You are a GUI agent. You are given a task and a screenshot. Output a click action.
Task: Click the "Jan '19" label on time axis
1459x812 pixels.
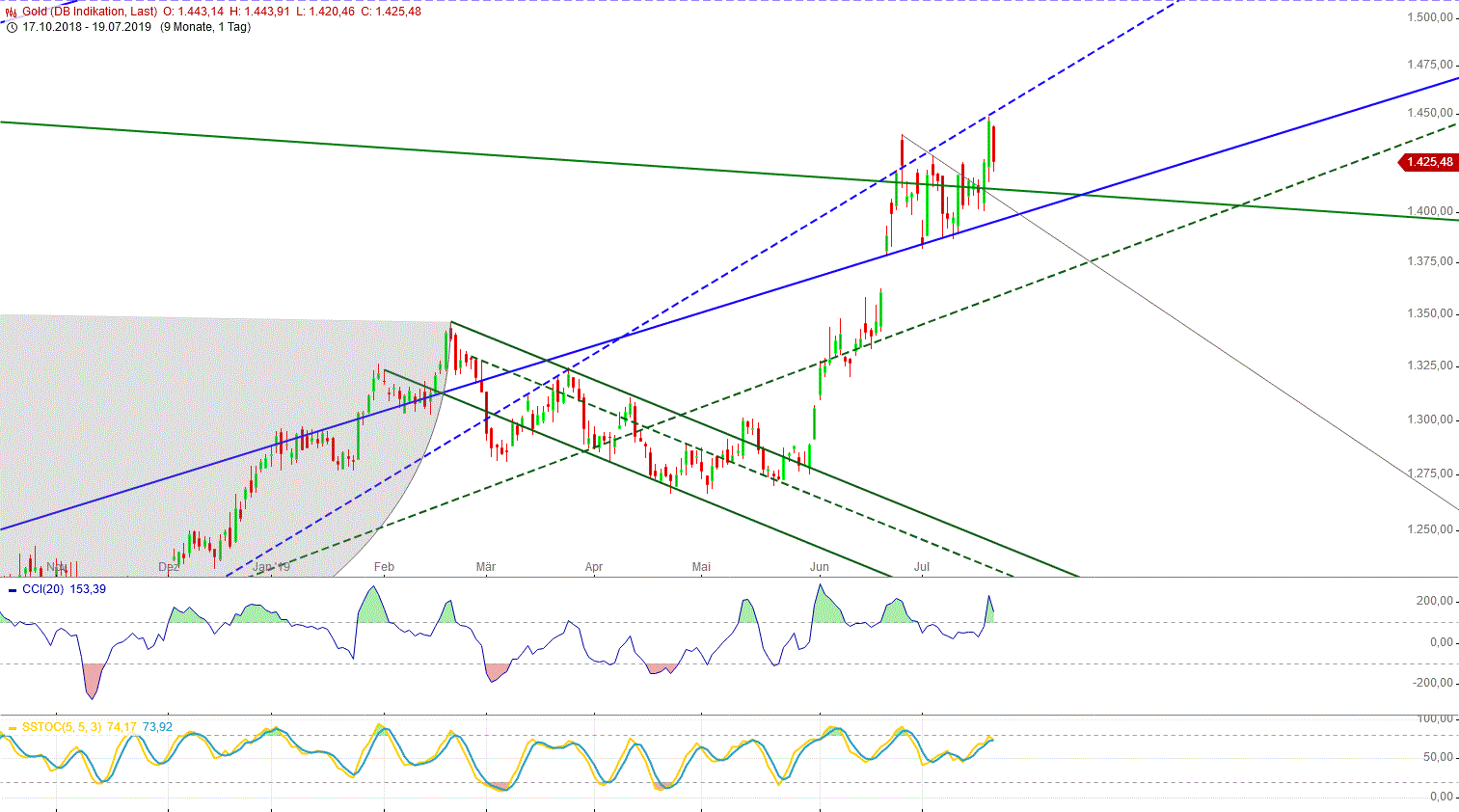271,567
